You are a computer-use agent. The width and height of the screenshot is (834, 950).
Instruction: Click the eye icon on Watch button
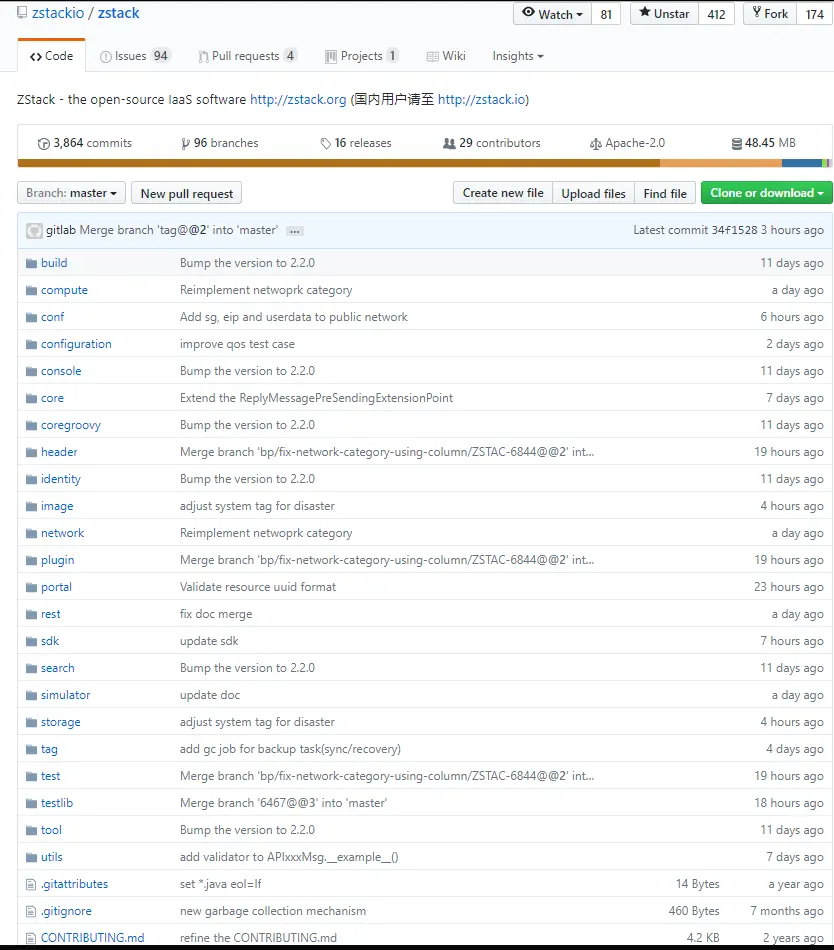click(x=528, y=13)
